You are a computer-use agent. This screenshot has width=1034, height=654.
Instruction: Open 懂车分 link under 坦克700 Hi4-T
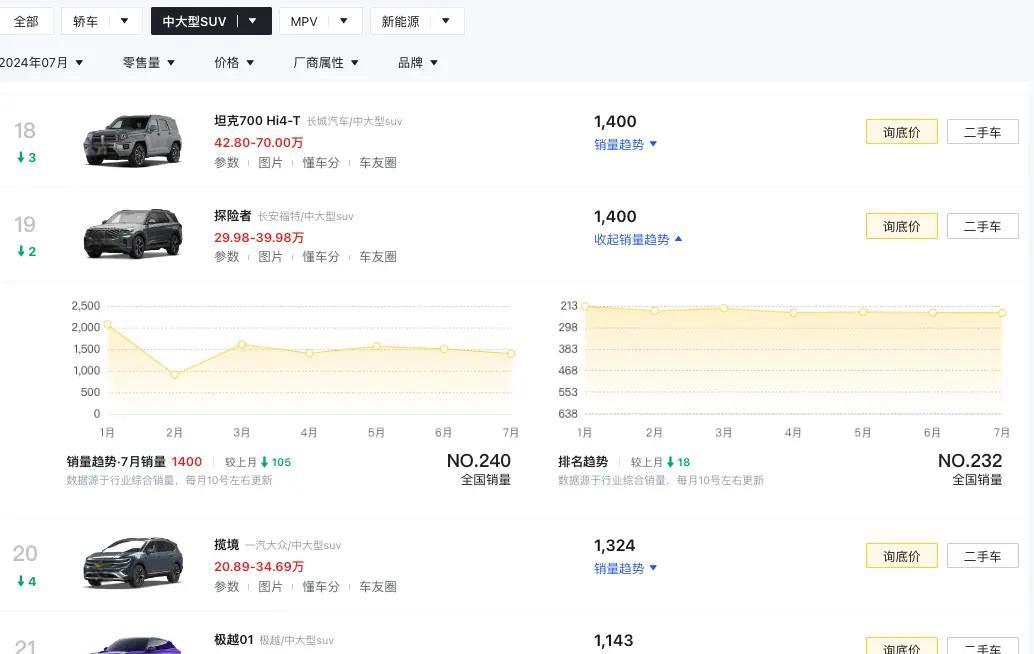[x=320, y=162]
